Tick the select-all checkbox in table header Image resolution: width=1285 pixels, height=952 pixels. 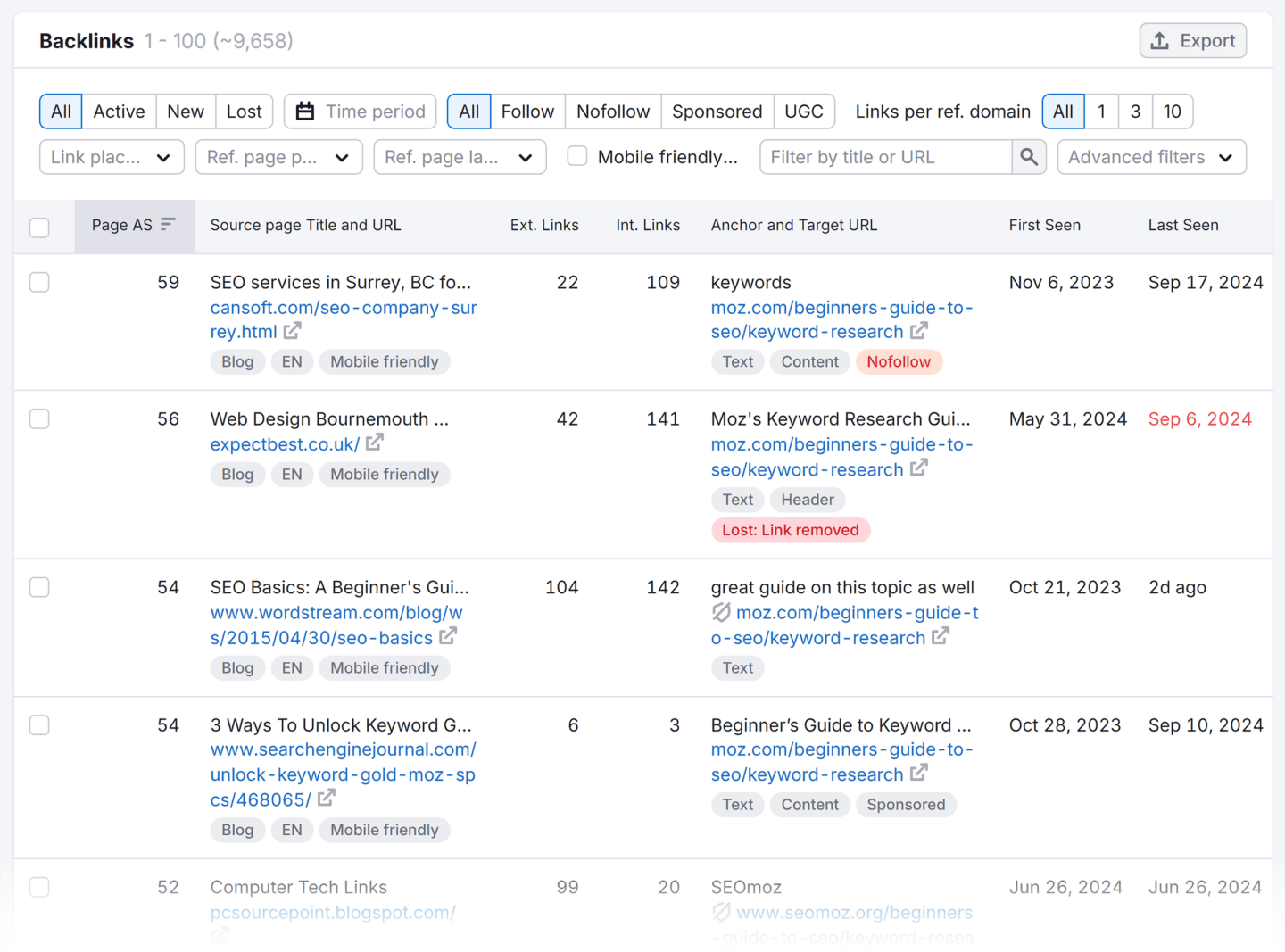39,228
